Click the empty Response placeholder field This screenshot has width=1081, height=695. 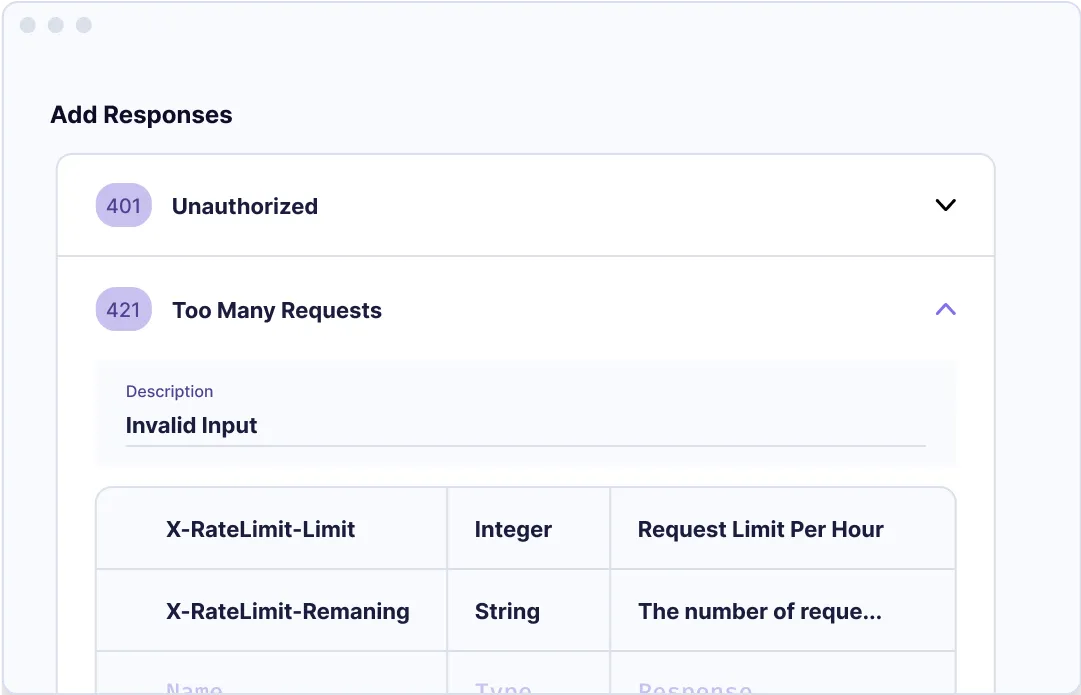coord(695,688)
